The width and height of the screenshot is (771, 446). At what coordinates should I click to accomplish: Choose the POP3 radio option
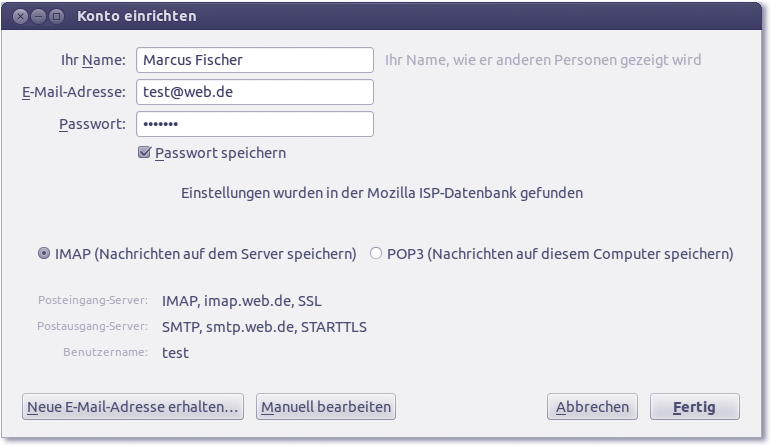pyautogui.click(x=377, y=254)
